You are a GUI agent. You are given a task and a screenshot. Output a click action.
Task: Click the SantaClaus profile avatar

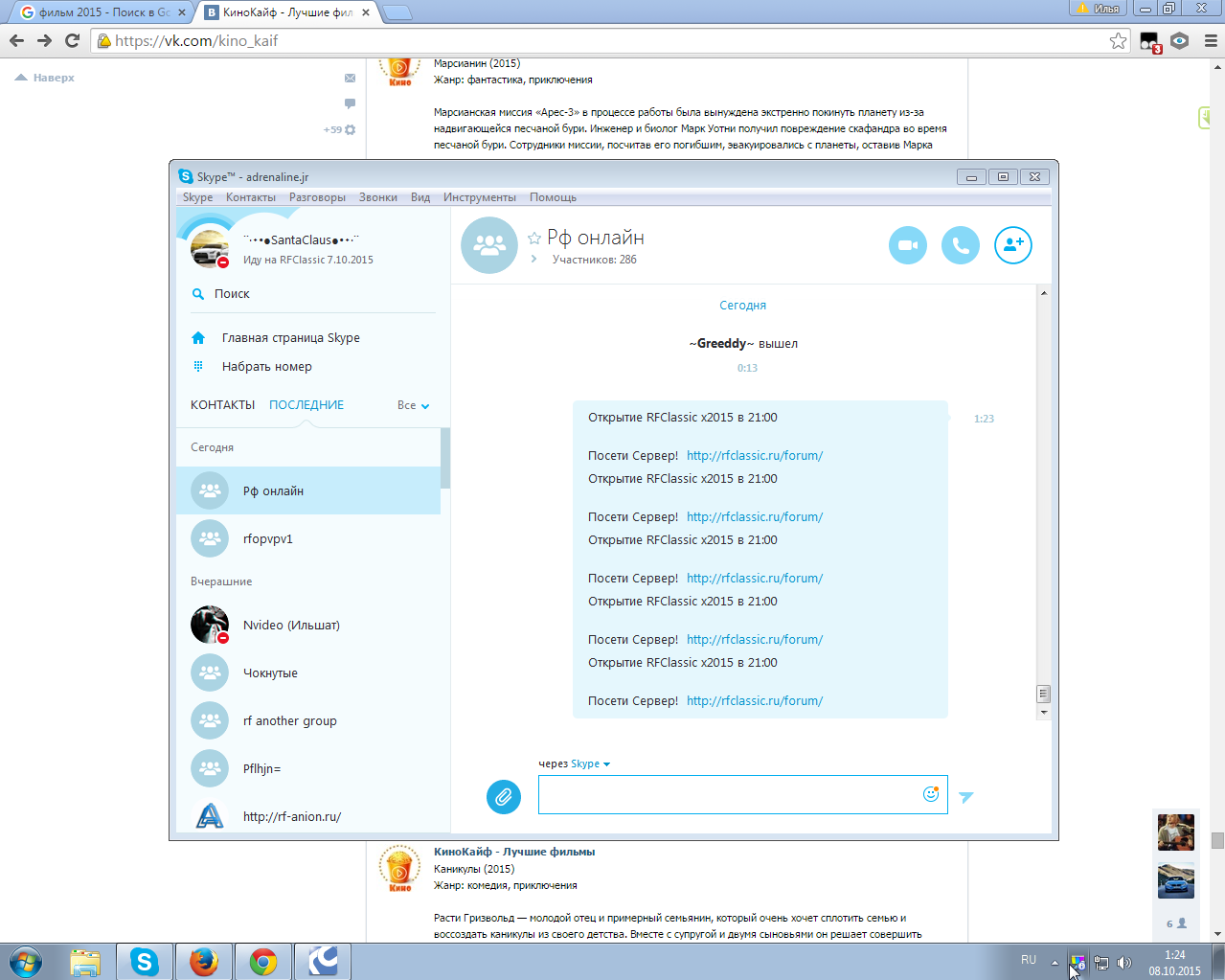(x=210, y=248)
